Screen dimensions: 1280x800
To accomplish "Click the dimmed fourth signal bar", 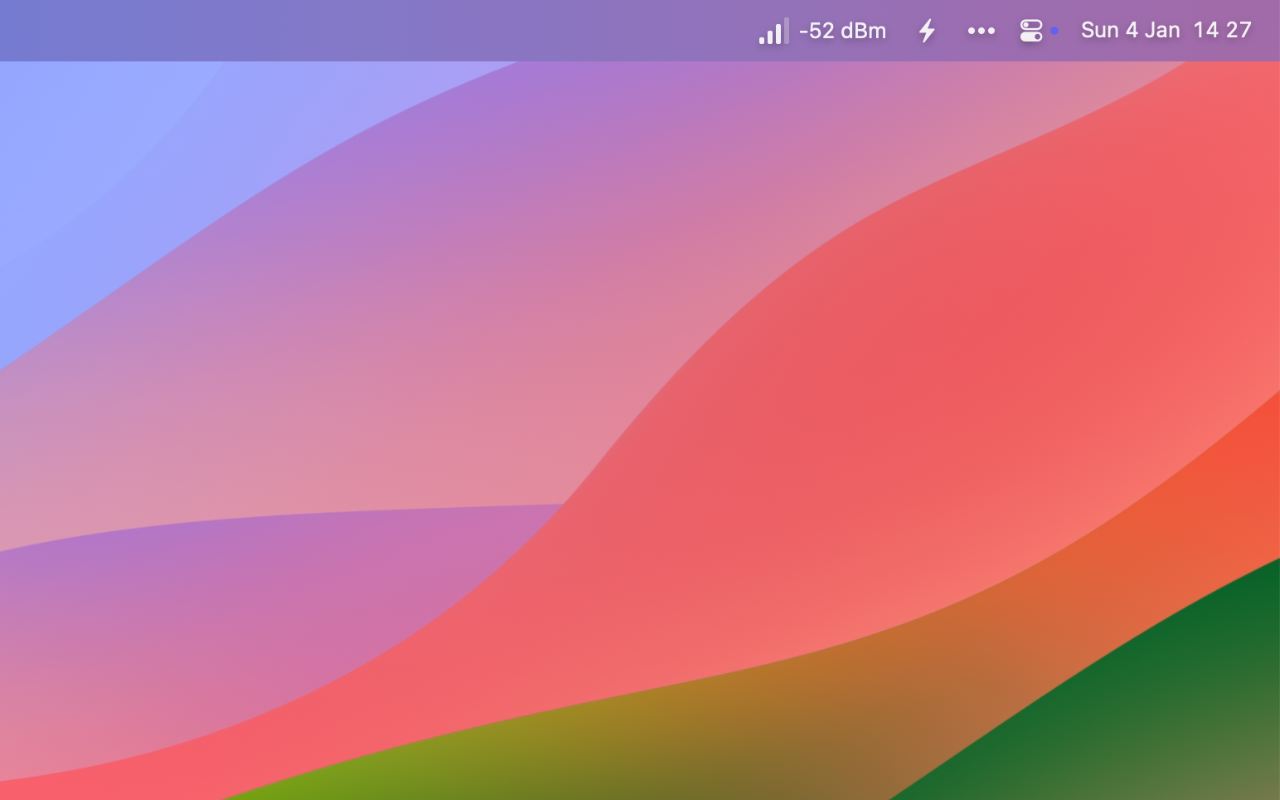I will [785, 28].
